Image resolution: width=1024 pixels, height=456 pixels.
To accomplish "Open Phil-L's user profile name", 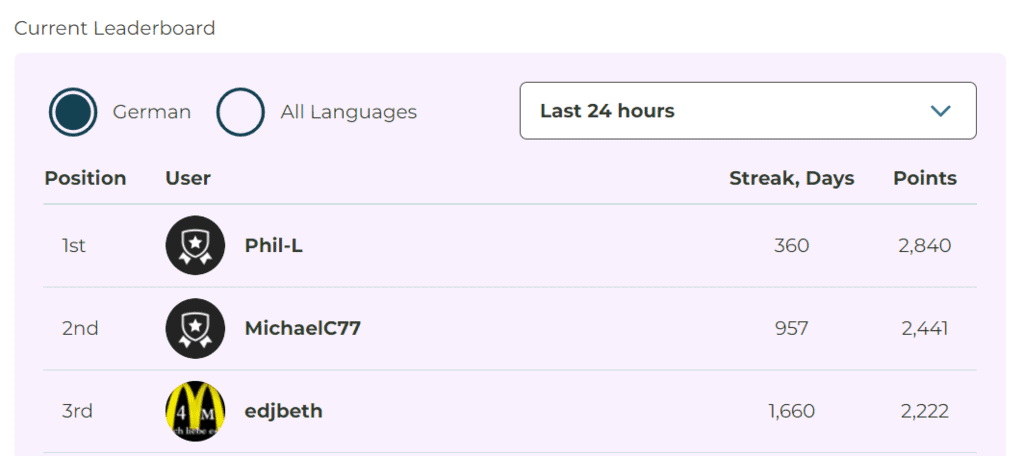I will (274, 245).
